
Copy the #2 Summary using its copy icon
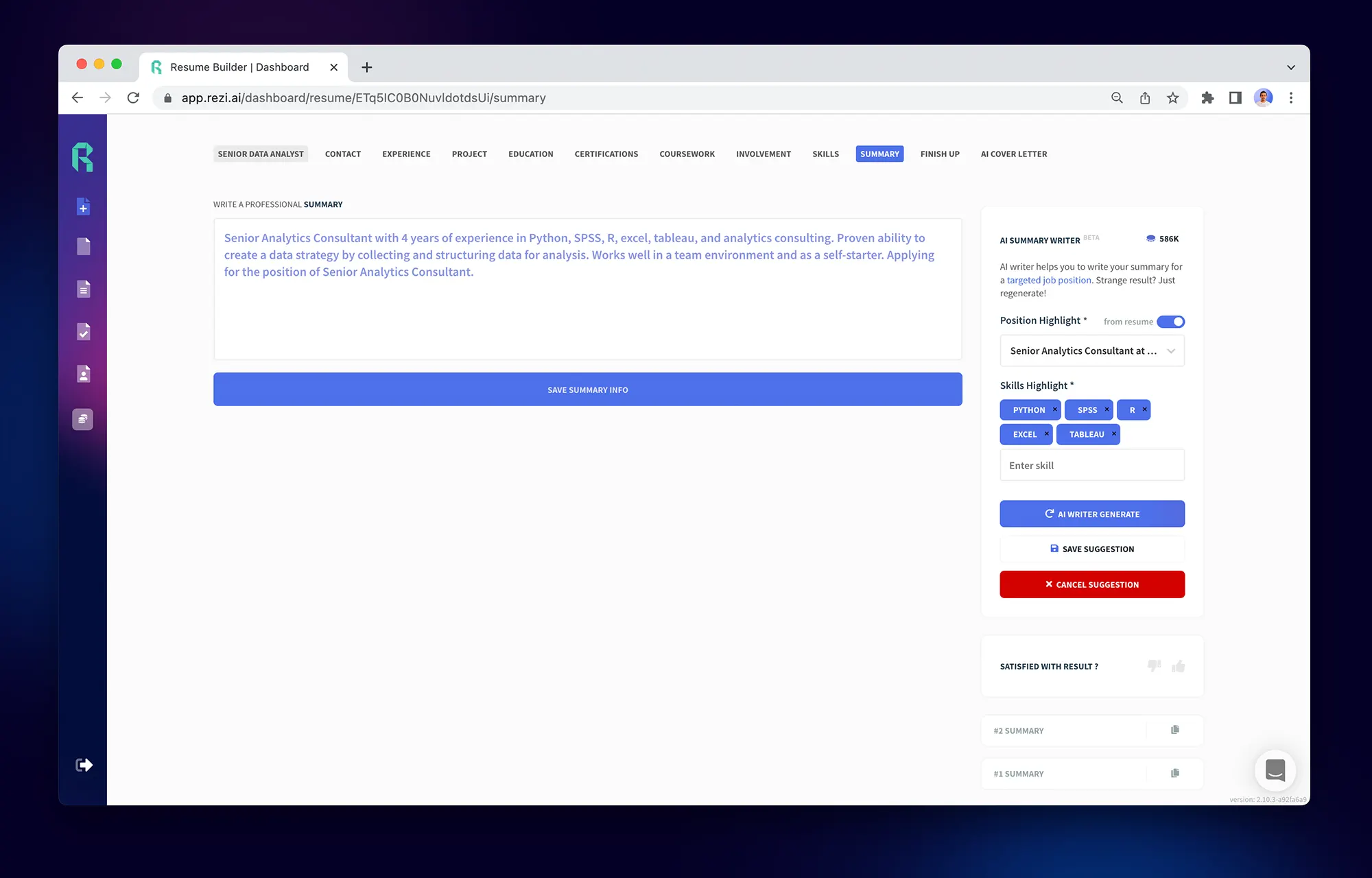(1175, 730)
